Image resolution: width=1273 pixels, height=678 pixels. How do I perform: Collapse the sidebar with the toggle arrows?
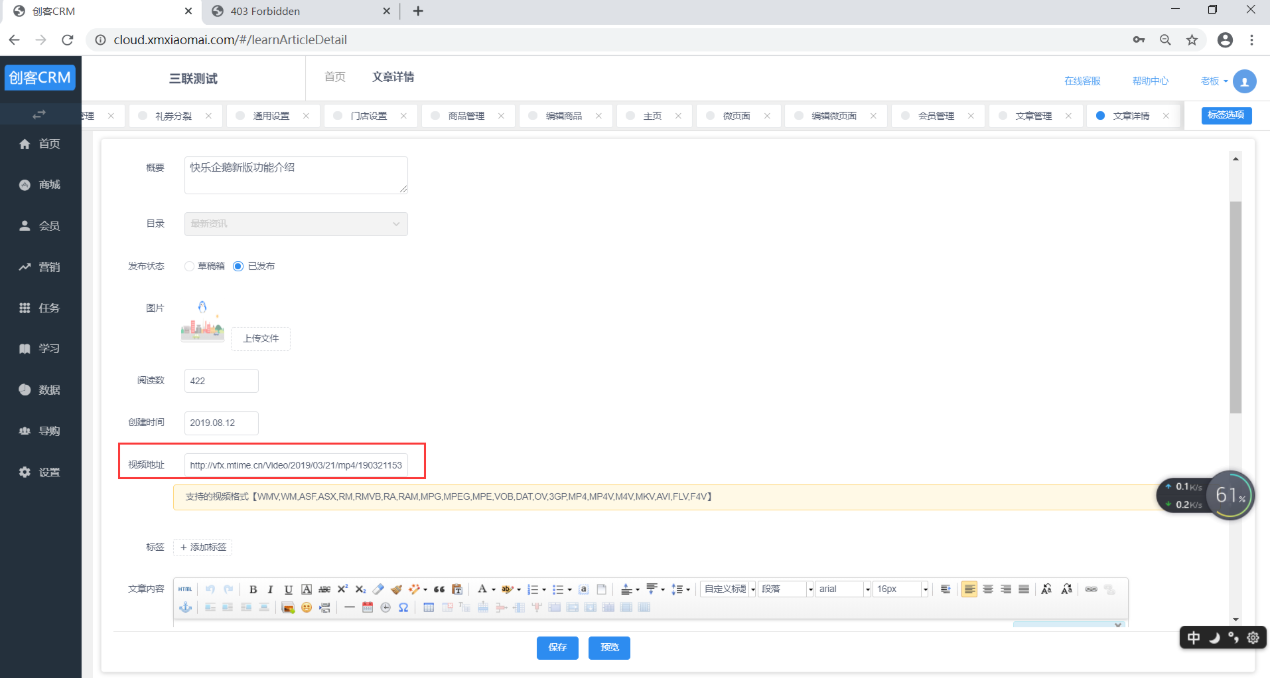click(x=40, y=115)
